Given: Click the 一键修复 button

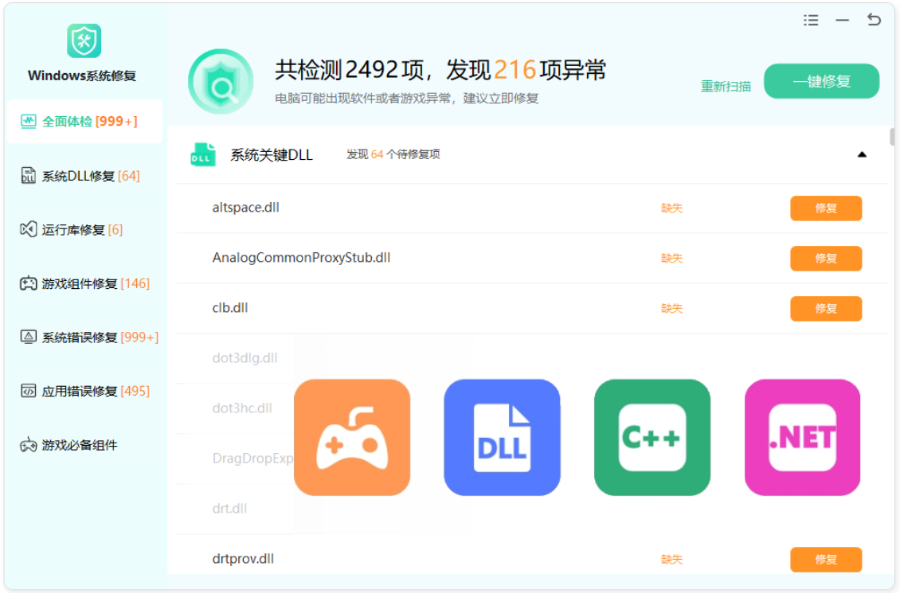Looking at the screenshot, I should [x=821, y=81].
